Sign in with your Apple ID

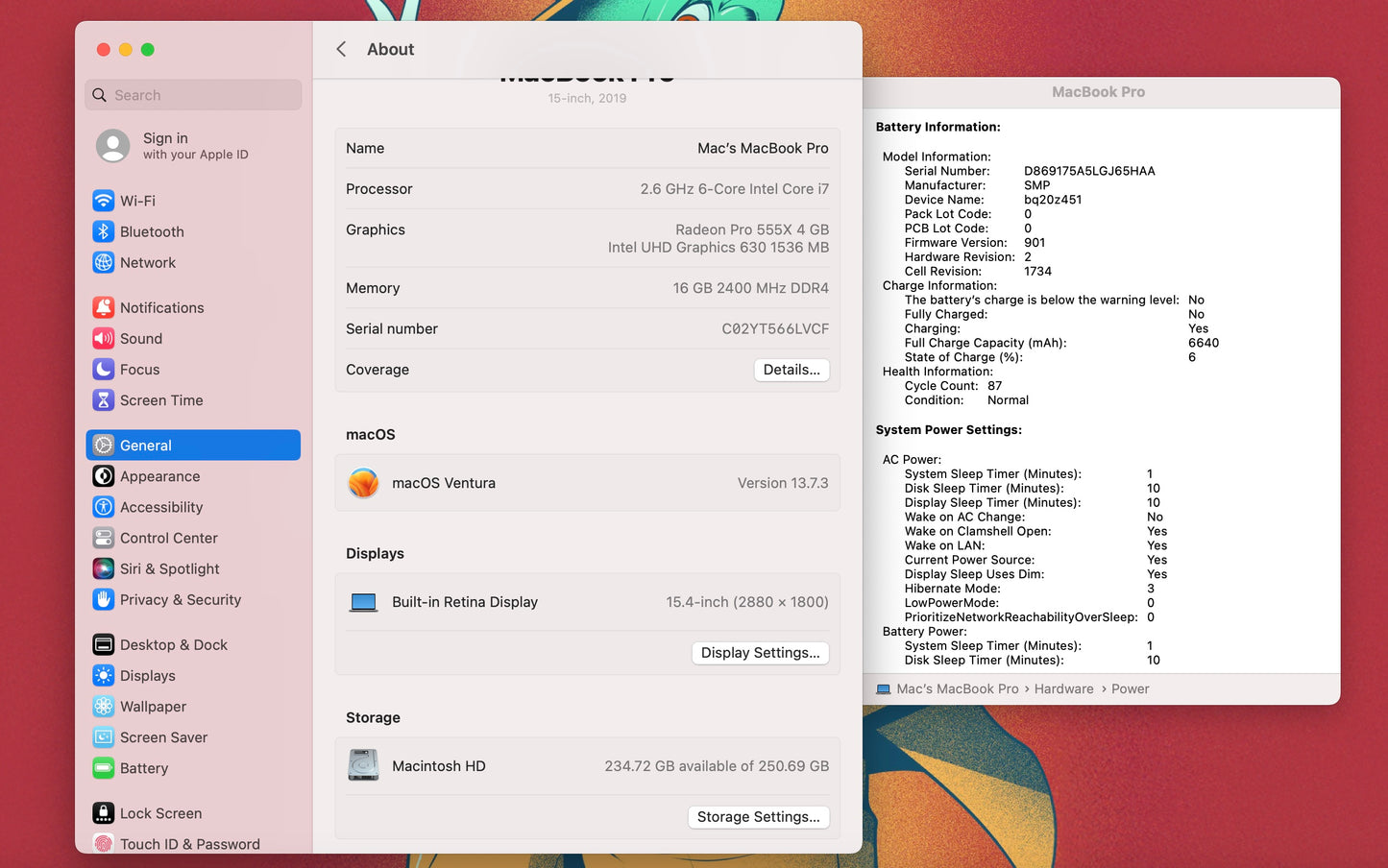[195, 146]
